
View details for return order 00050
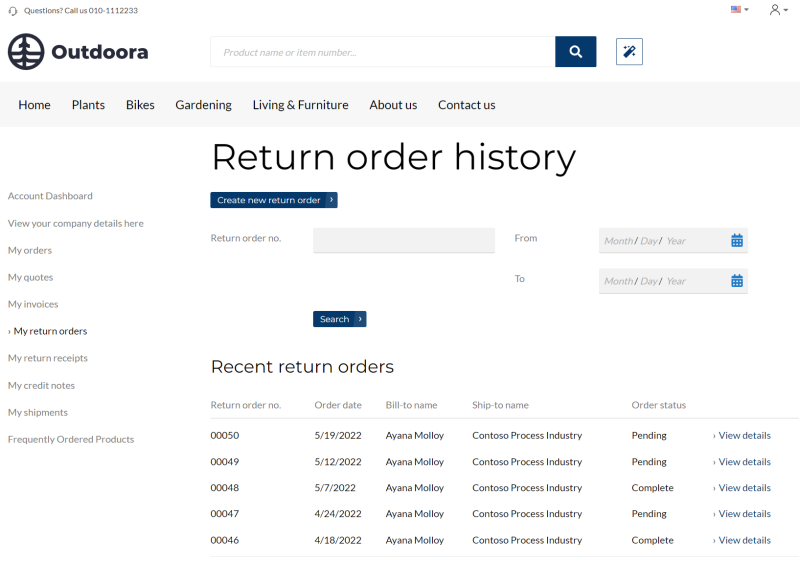point(742,435)
